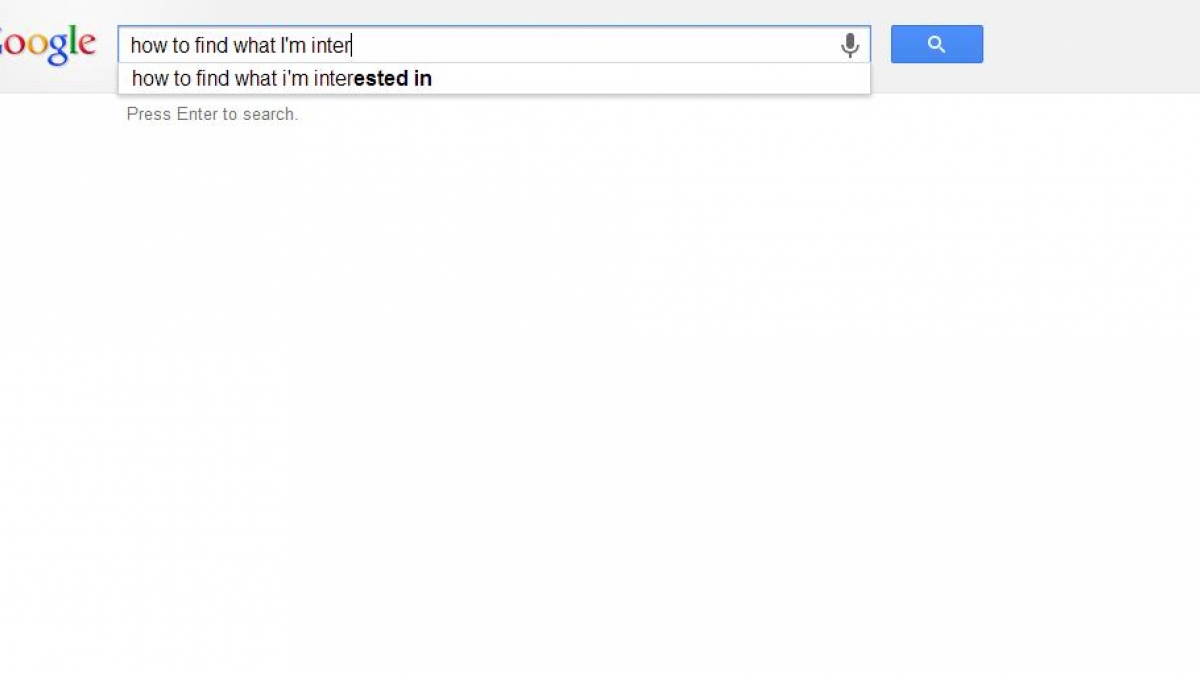Viewport: 1200px width, 675px height.
Task: Click the word "I'm" in search box
Action: tap(293, 45)
